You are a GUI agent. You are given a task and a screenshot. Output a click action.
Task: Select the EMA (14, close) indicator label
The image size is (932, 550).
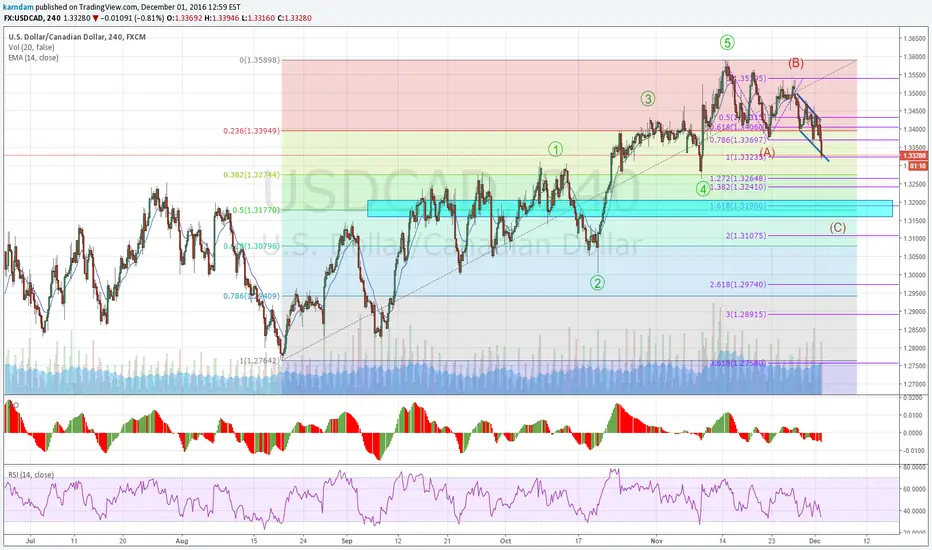33,58
